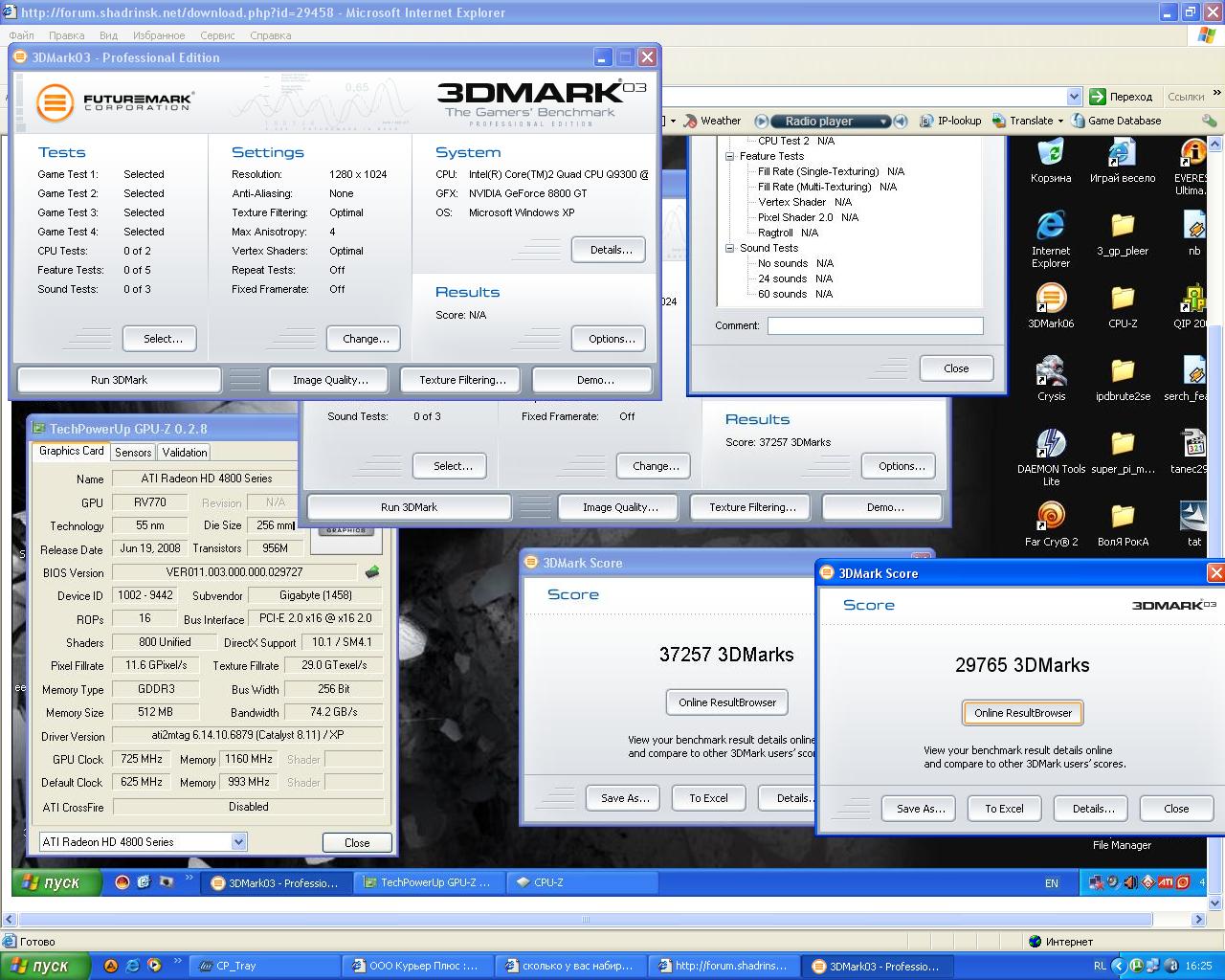Open the Избранное menu
Viewport: 1225px width, 980px height.
click(x=159, y=35)
